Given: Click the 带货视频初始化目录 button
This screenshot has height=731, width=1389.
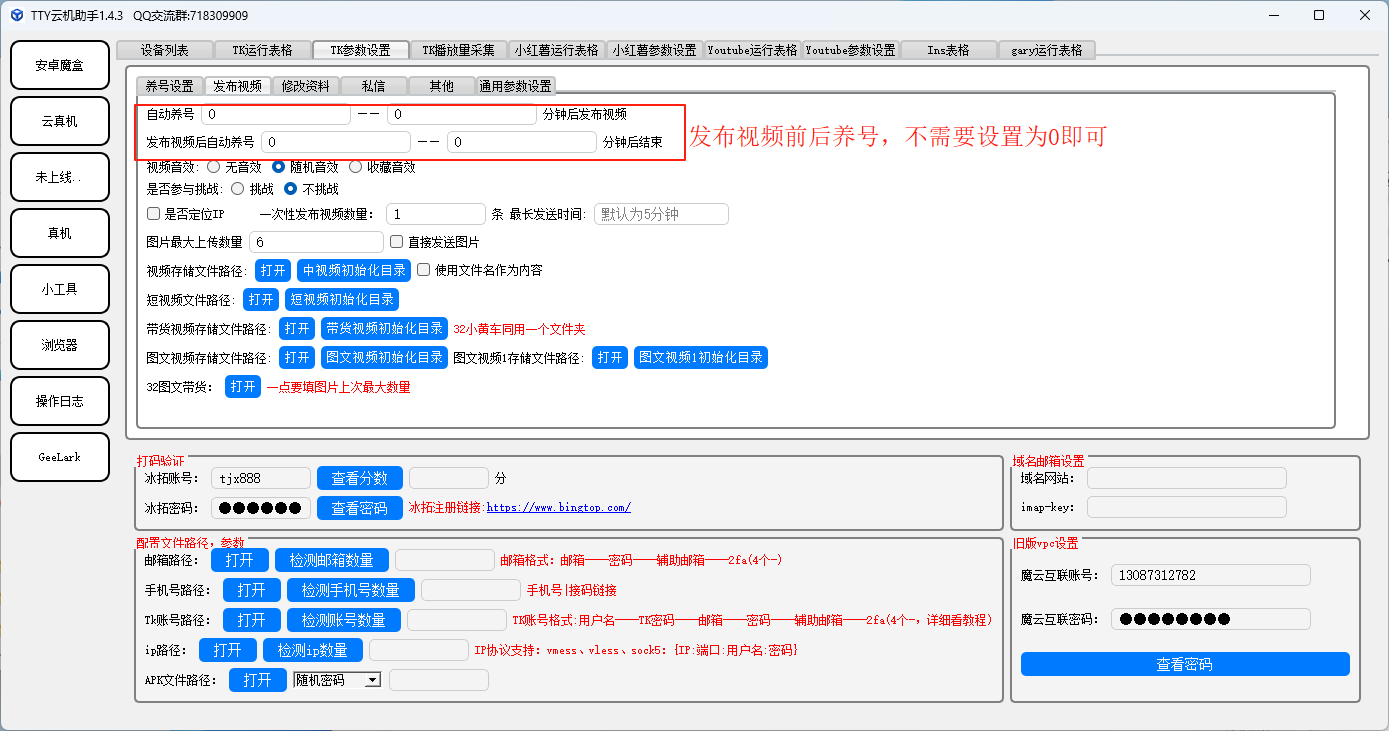Looking at the screenshot, I should tap(384, 328).
